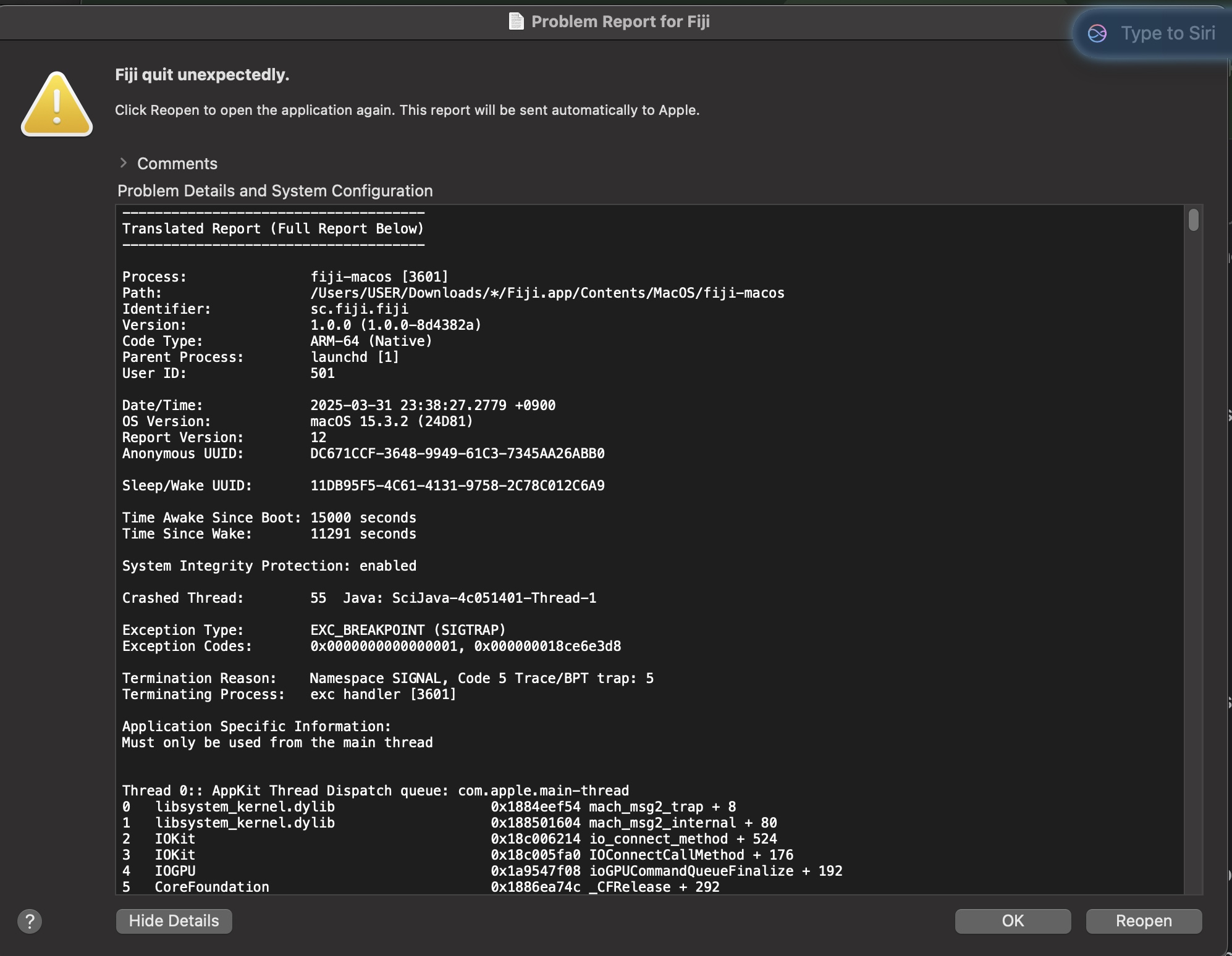1232x956 pixels.
Task: Click the Siri orb icon
Action: 1099,33
